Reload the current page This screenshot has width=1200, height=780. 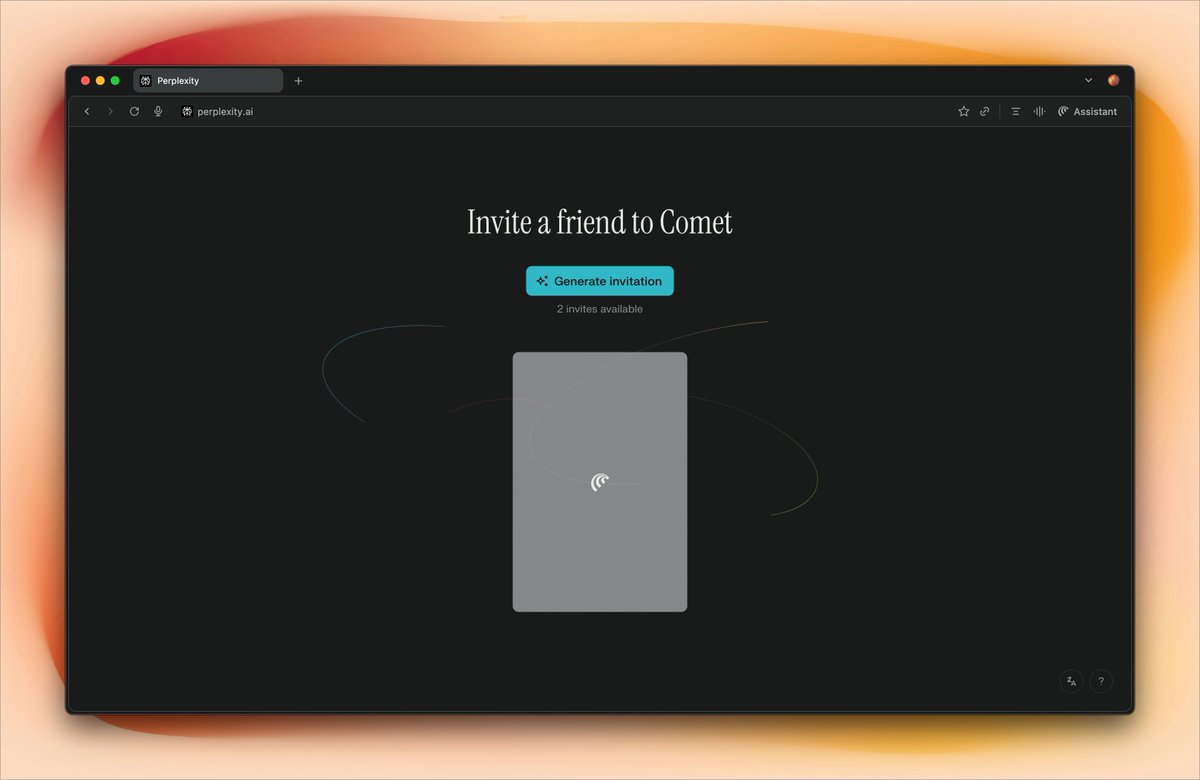click(x=134, y=111)
